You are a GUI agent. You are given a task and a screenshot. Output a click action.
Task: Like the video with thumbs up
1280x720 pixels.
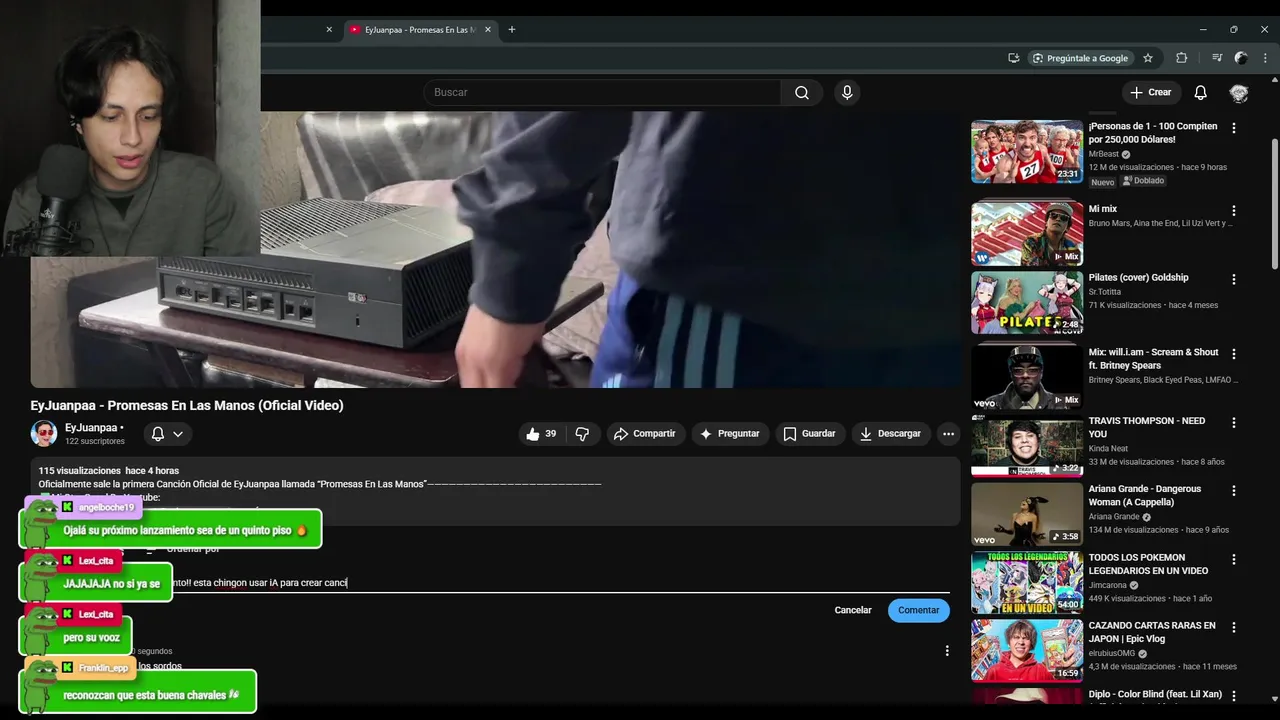541,434
